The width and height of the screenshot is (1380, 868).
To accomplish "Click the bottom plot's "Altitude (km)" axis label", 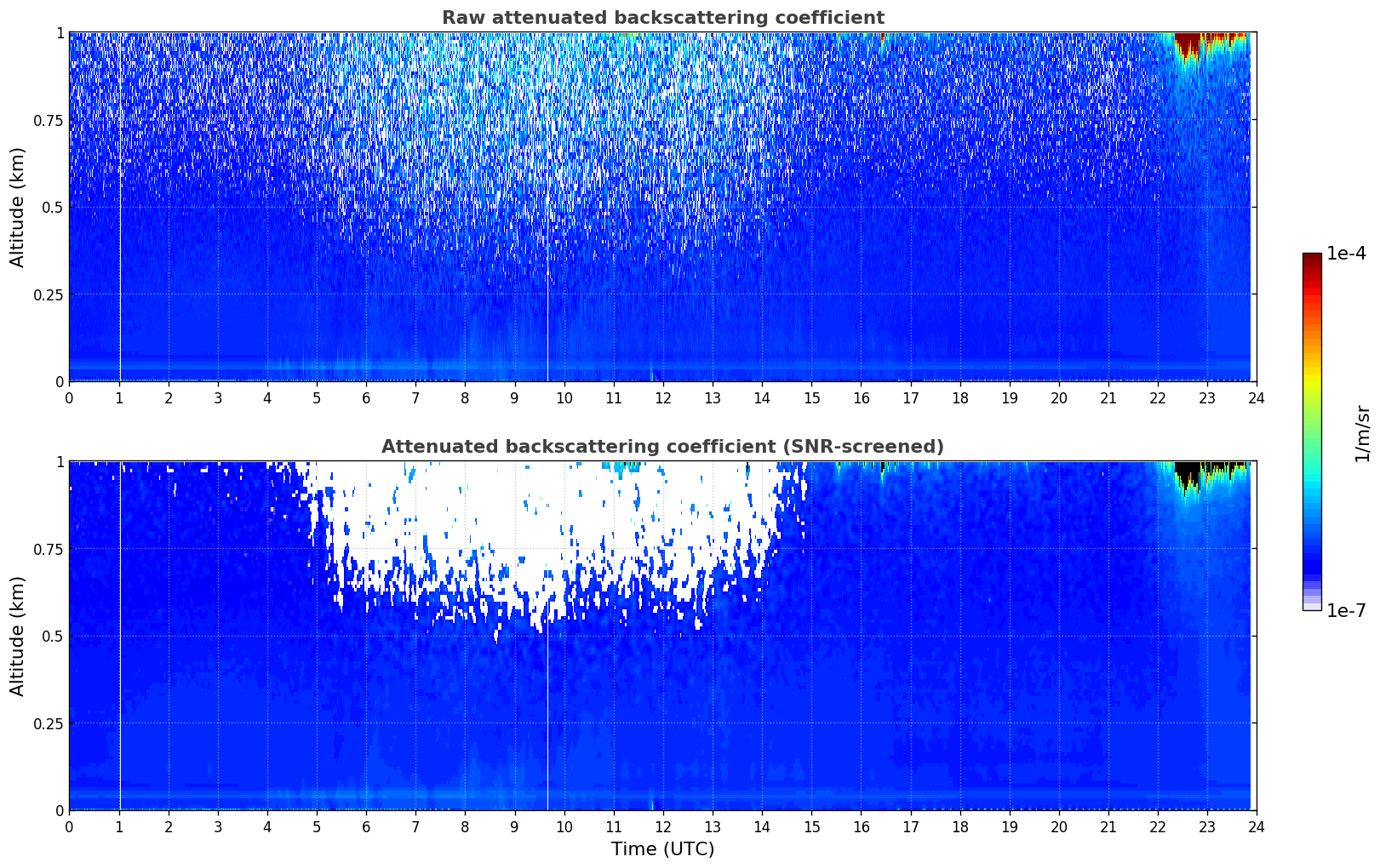I will tap(18, 636).
